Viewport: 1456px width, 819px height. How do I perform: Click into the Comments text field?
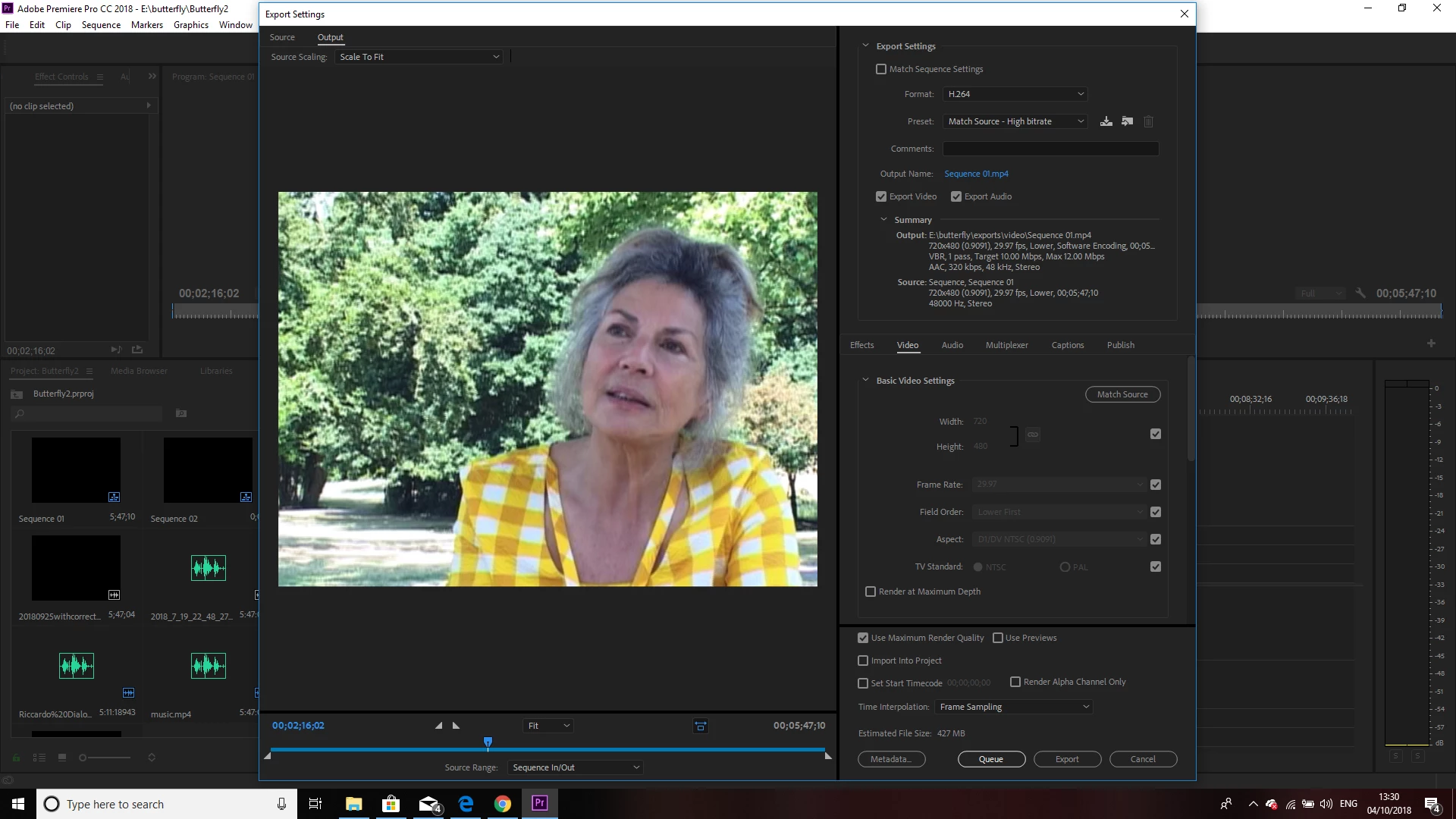coord(1050,149)
